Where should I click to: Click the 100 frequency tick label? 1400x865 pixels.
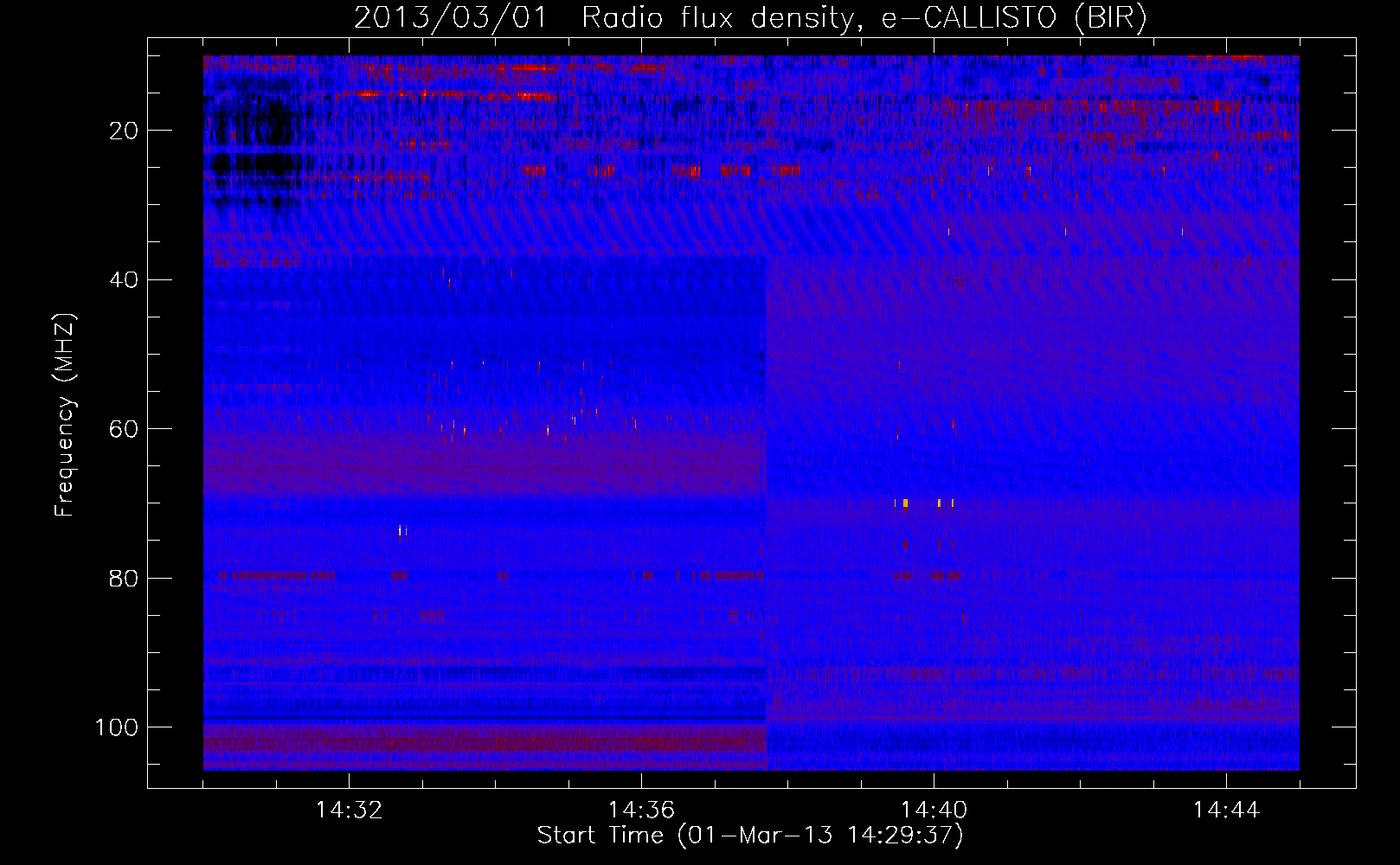tap(117, 727)
